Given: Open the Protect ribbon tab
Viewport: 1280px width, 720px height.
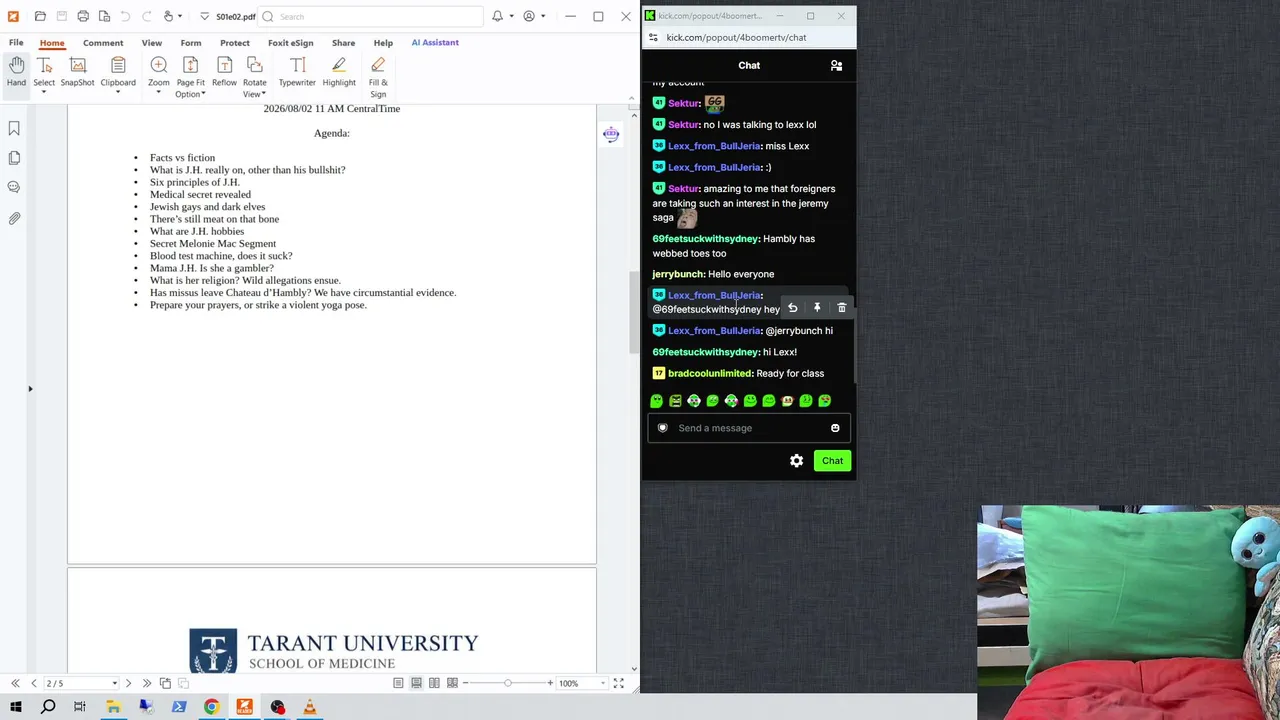Looking at the screenshot, I should [x=234, y=43].
